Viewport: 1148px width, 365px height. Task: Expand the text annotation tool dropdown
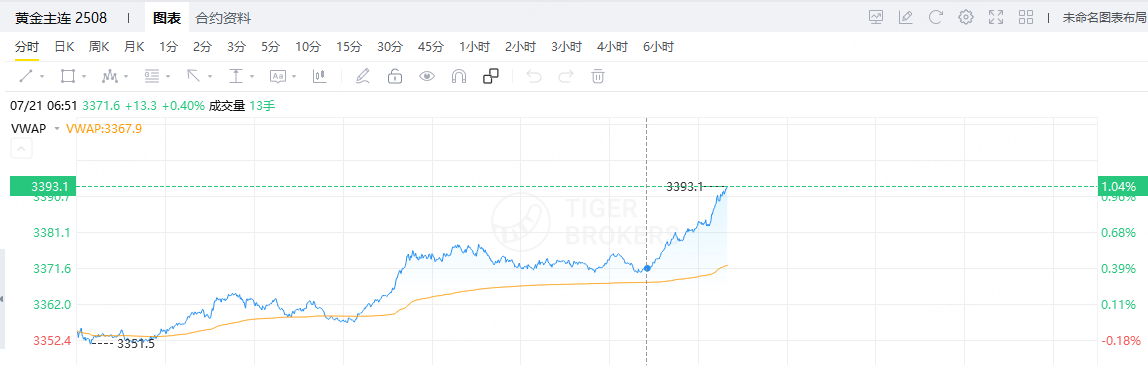coord(295,76)
